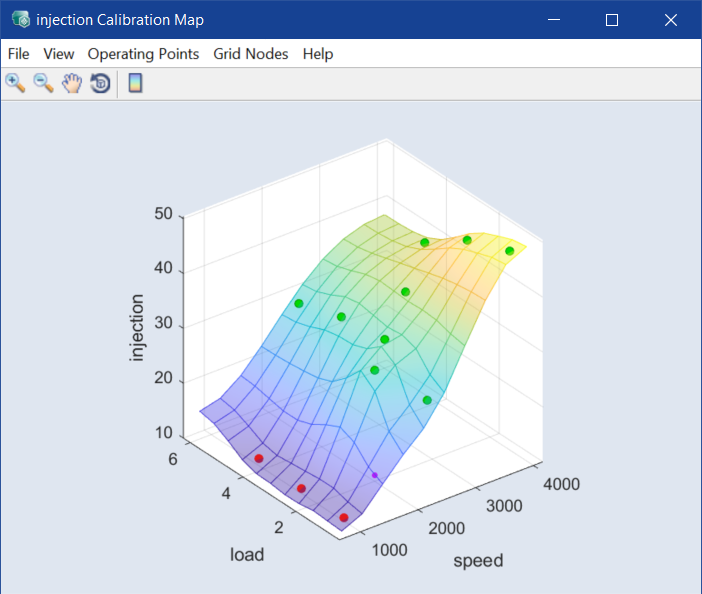702x594 pixels.
Task: Expand the Operating Points menu
Action: pos(143,54)
